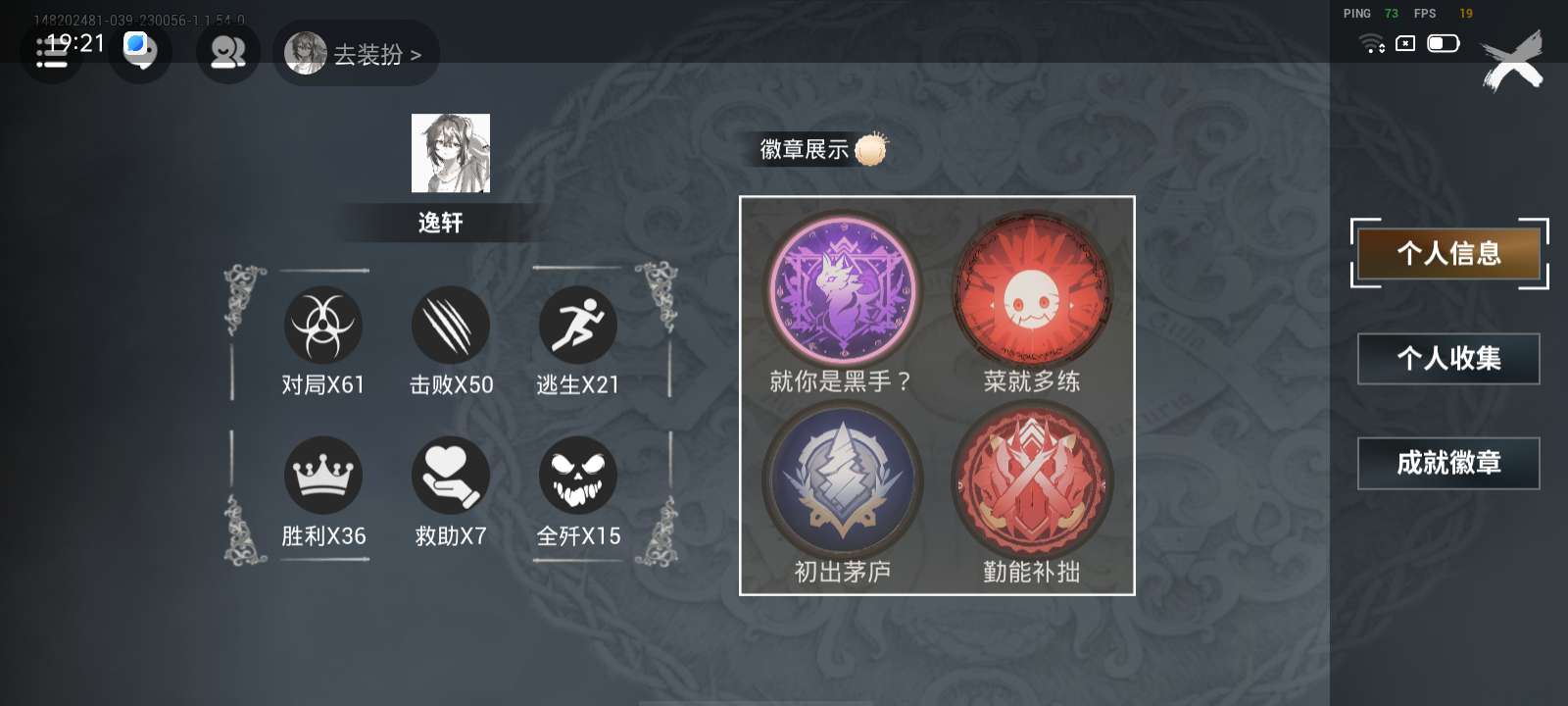Select the running-man 逃生X21 escape icon

(578, 325)
